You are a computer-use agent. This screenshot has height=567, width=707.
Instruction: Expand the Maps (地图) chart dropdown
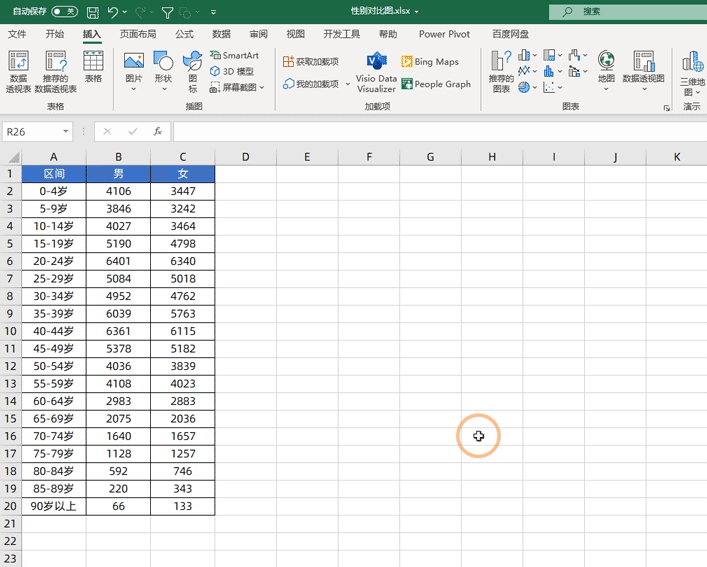point(606,89)
